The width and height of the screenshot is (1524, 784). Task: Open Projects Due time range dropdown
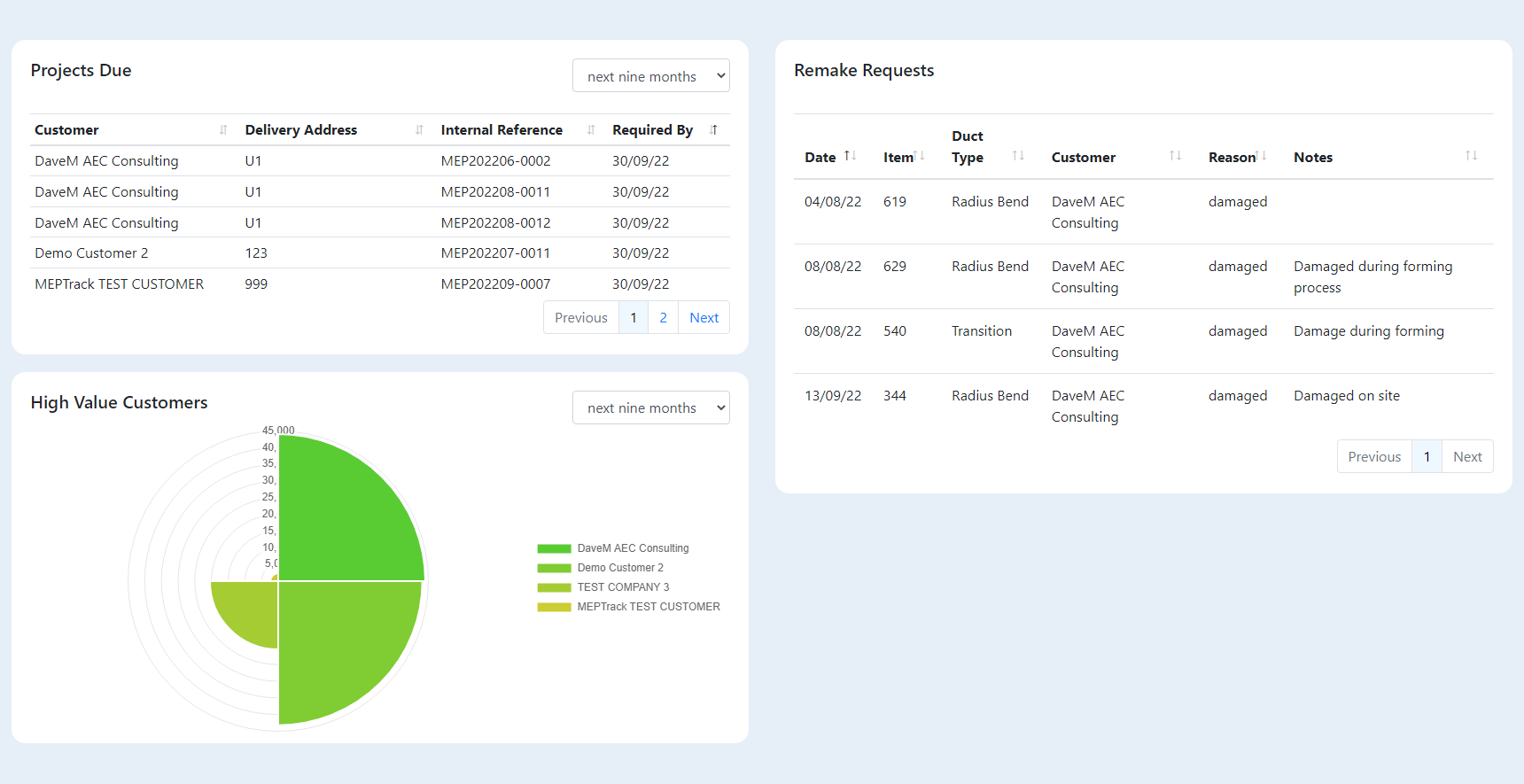[650, 76]
